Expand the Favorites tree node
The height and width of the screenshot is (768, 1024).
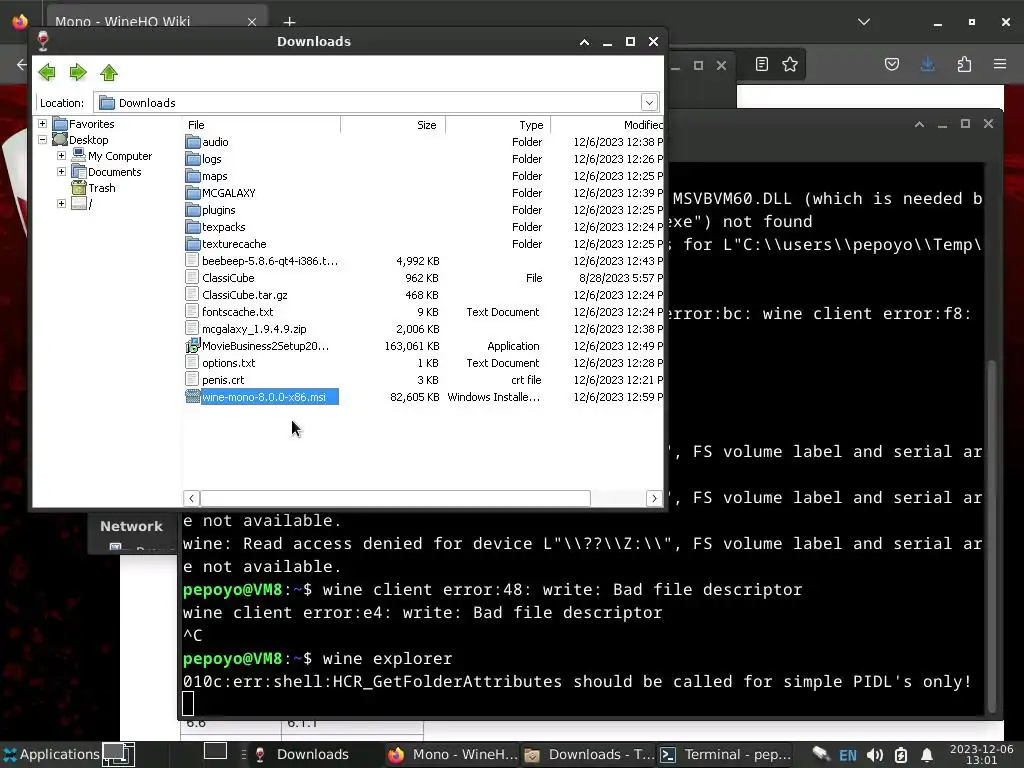click(x=42, y=123)
